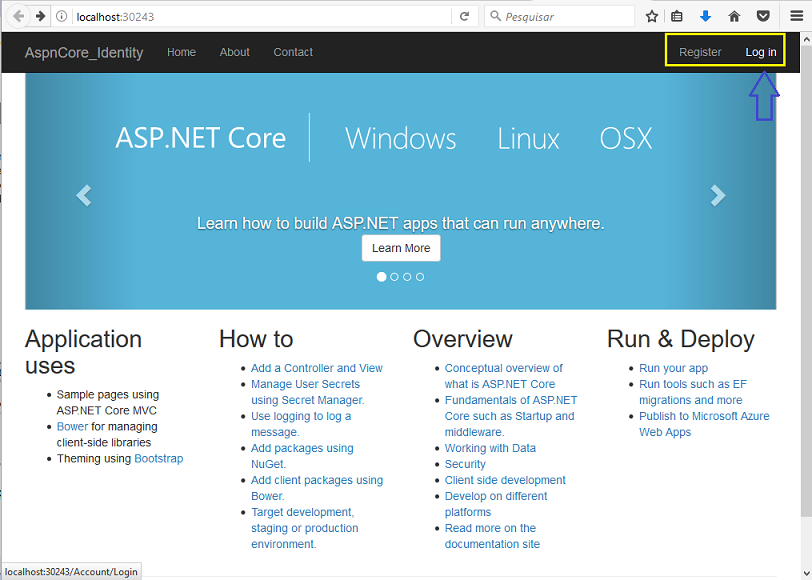Click the Application uses heading

[83, 352]
